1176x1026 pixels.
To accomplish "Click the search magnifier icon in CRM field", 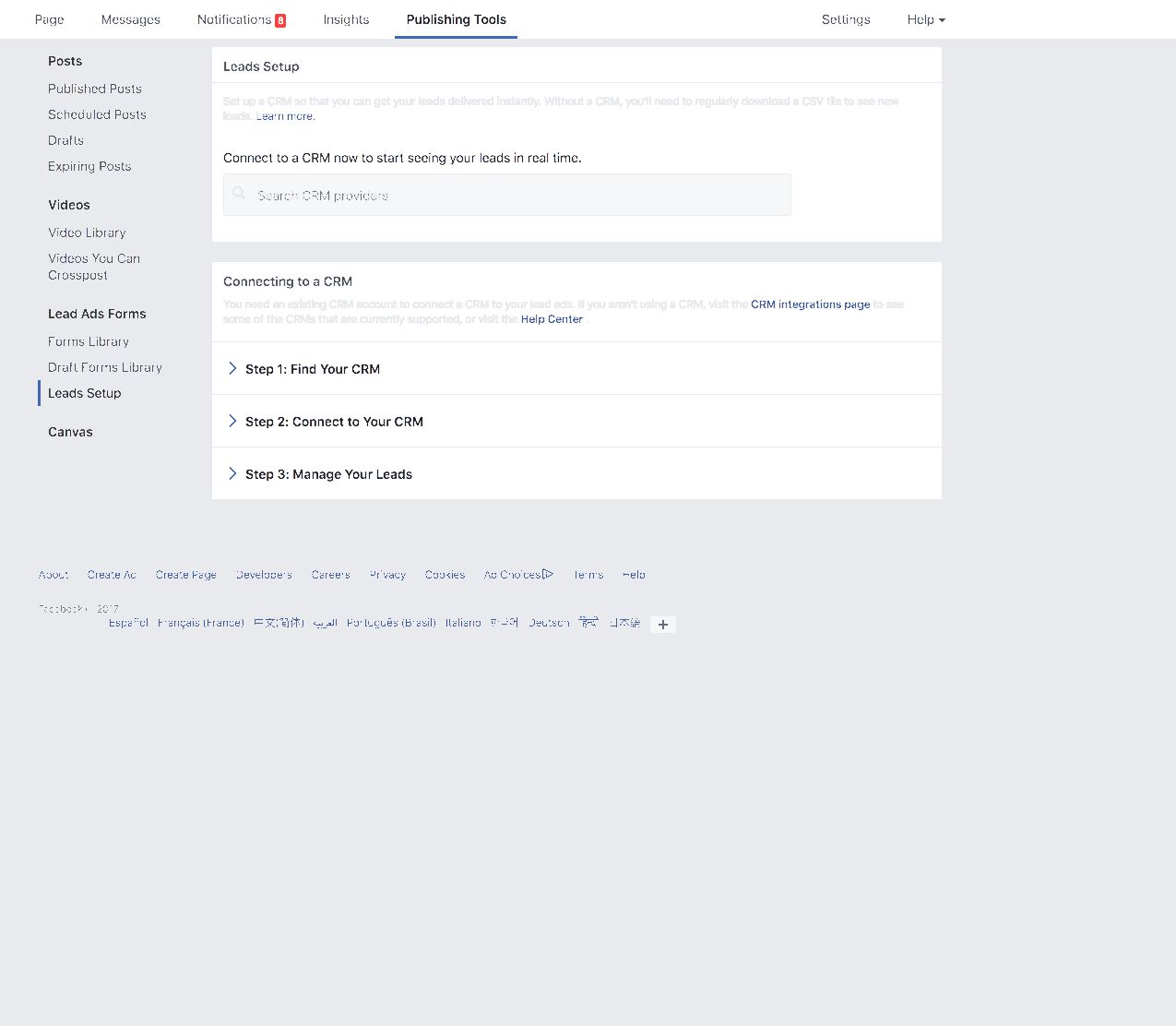I will (240, 194).
